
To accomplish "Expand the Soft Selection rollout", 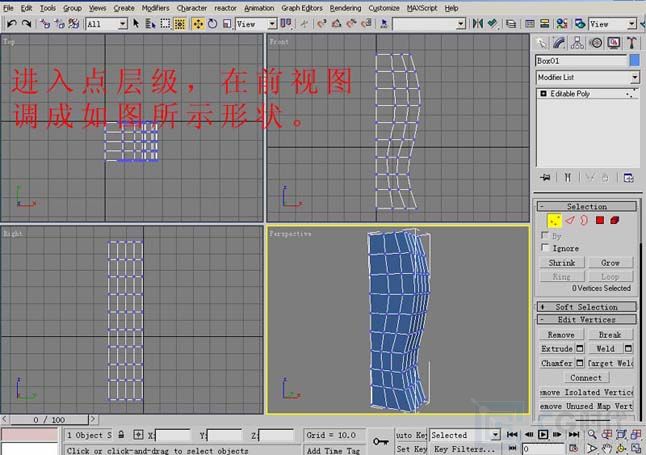I will (587, 307).
